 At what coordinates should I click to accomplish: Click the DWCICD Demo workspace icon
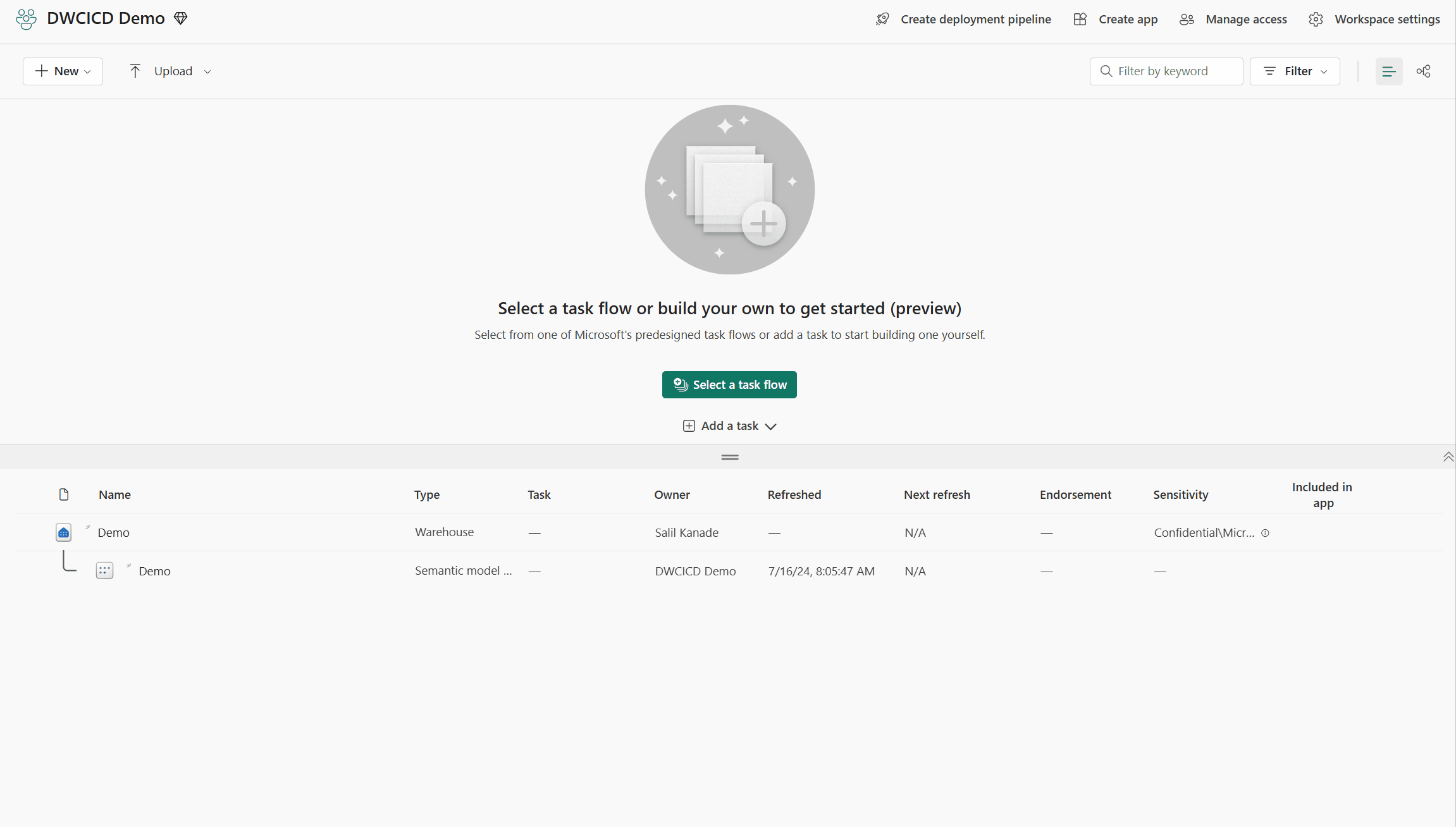click(x=26, y=19)
